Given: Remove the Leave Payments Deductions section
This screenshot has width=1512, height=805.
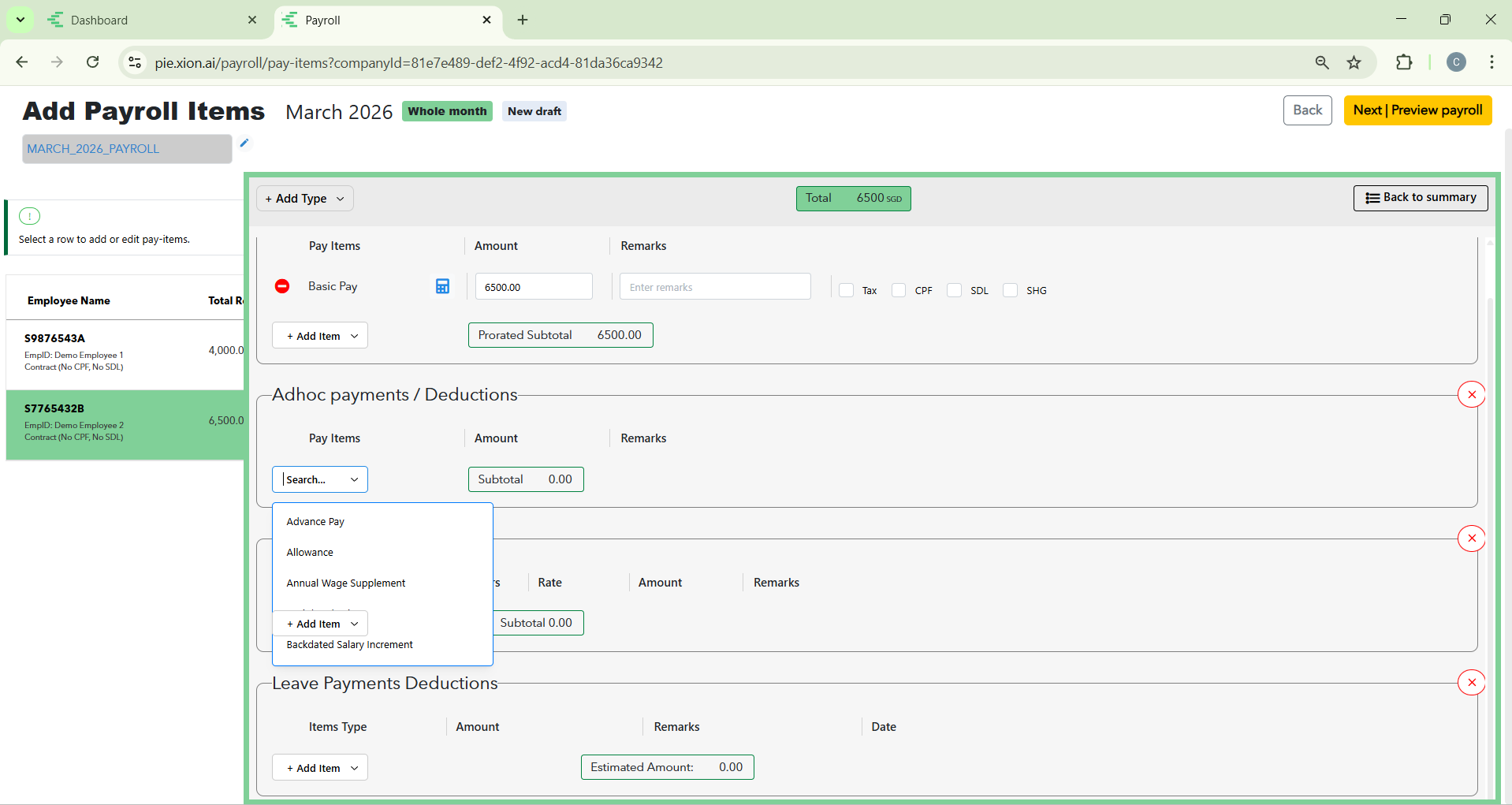Looking at the screenshot, I should tap(1471, 682).
